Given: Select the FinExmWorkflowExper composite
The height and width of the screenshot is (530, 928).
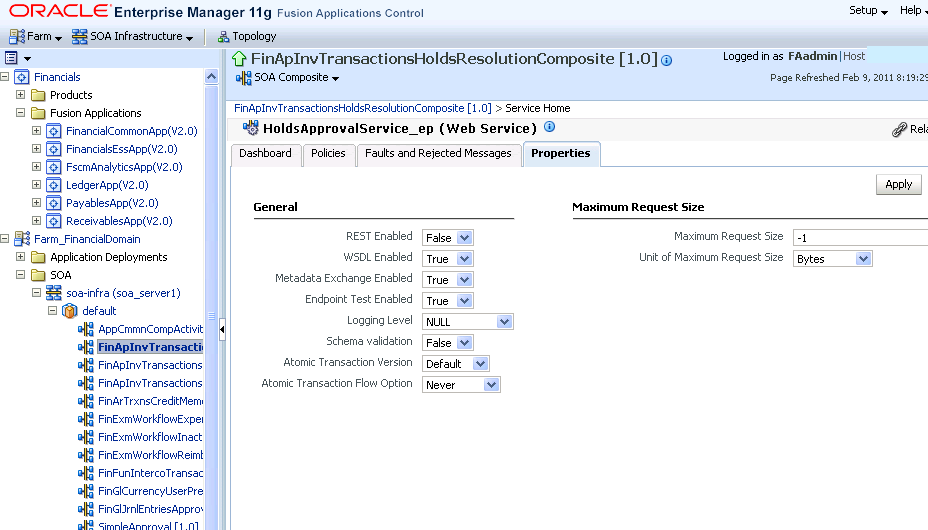Looking at the screenshot, I should click(150, 419).
